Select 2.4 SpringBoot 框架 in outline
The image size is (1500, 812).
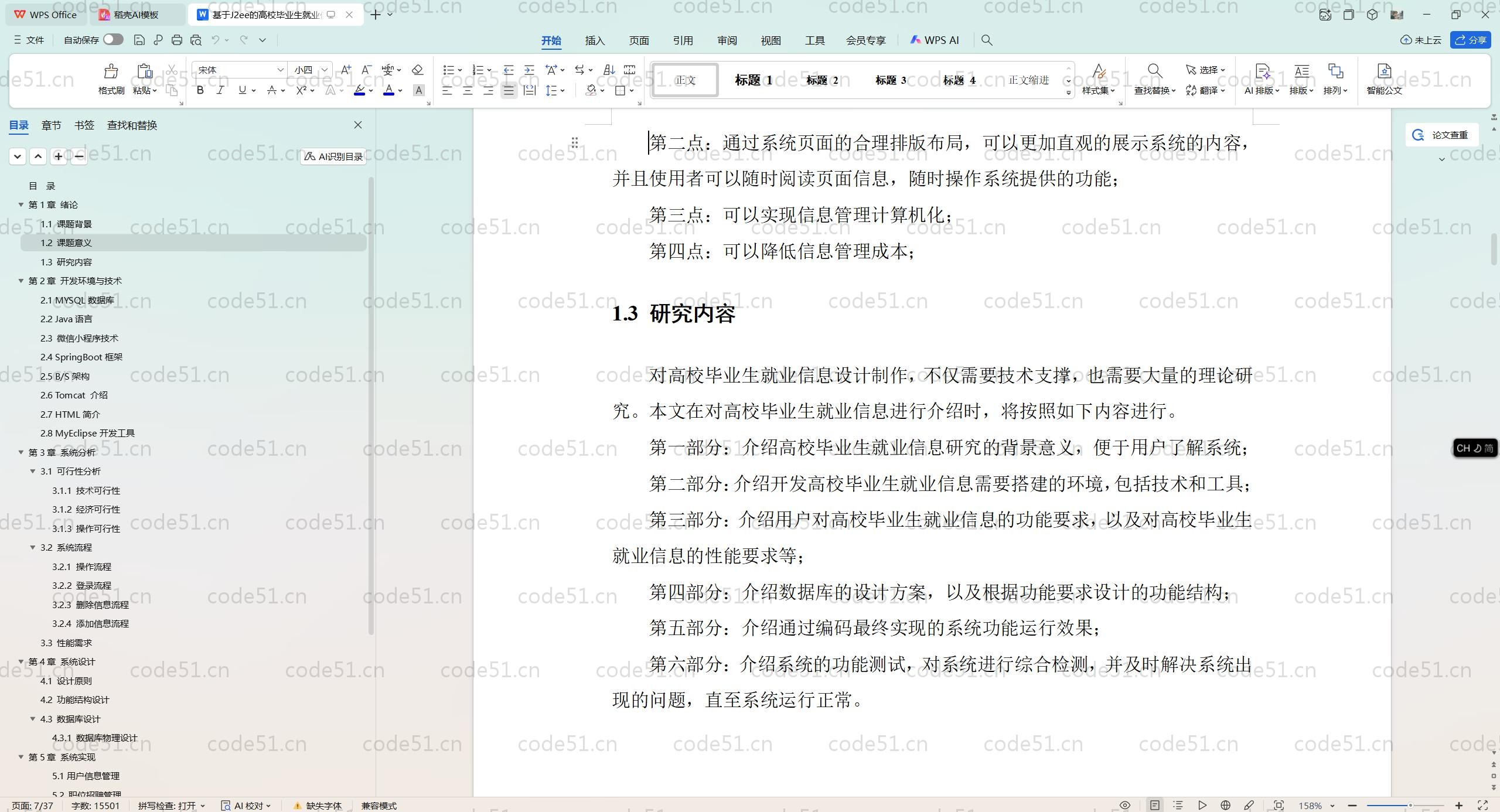(81, 357)
